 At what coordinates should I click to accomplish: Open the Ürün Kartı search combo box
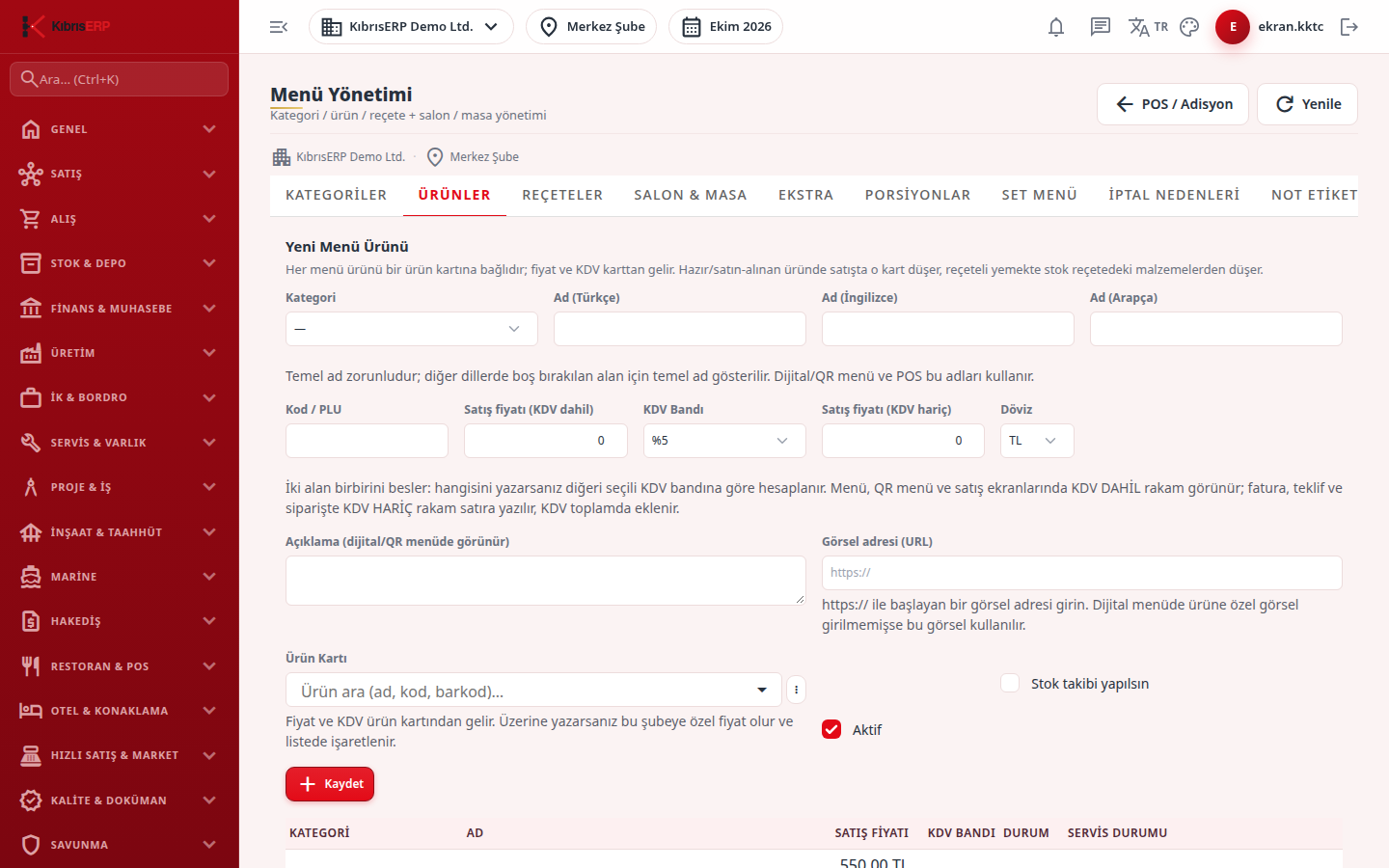point(533,690)
